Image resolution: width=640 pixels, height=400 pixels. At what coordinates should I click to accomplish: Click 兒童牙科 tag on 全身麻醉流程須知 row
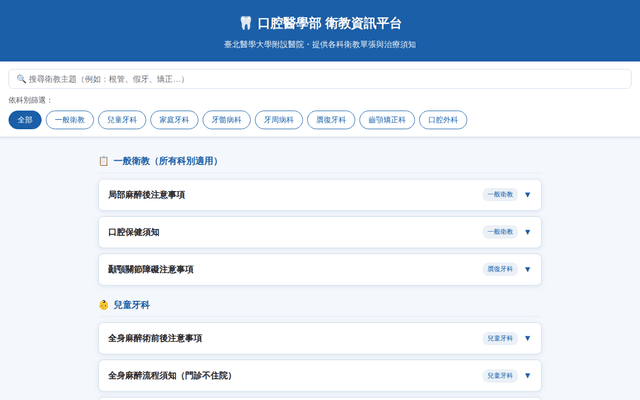click(x=500, y=376)
